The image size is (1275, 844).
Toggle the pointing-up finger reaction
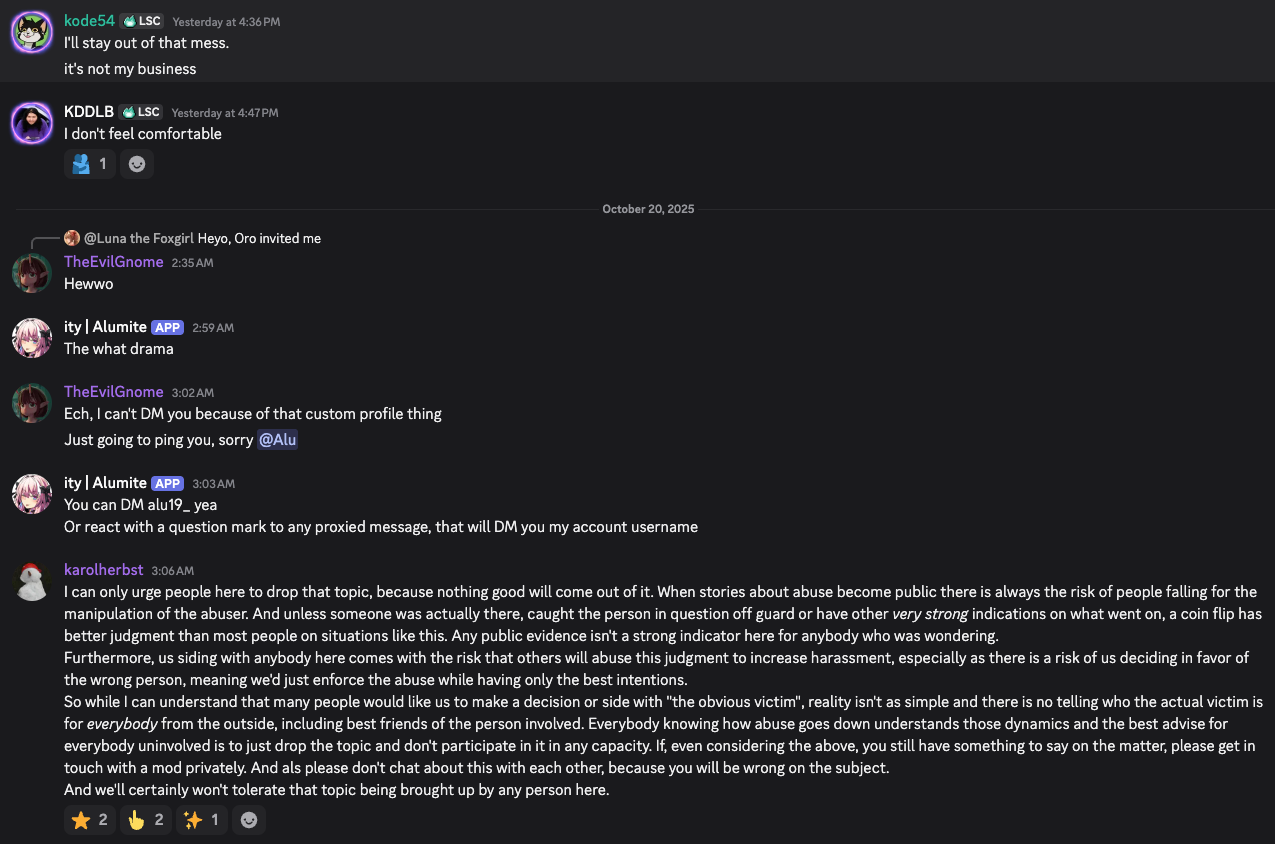coord(146,820)
